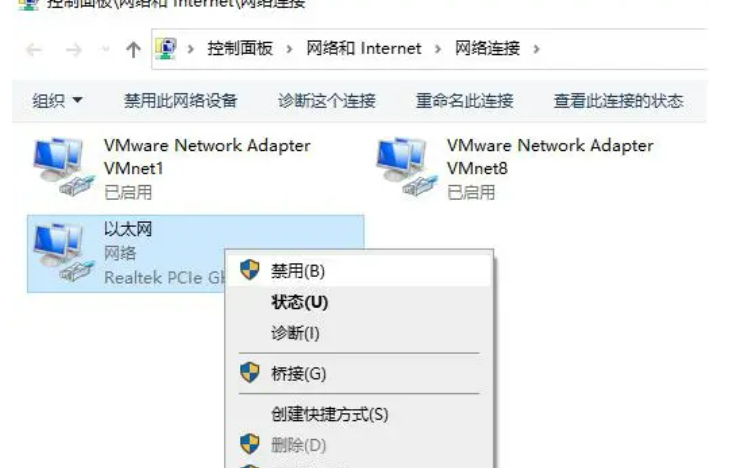Expand chevron after 网络连接 in breadcrumb
The image size is (734, 468).
pyautogui.click(x=536, y=49)
